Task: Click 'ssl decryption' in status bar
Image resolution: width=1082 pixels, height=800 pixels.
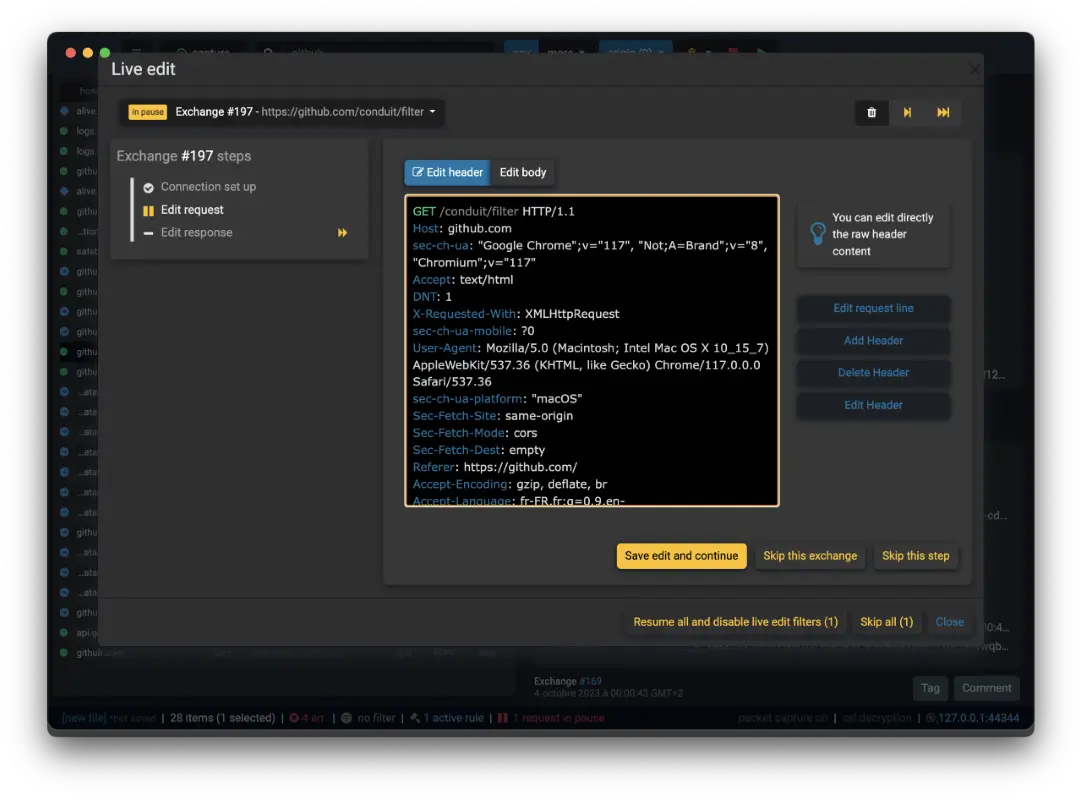Action: (876, 718)
